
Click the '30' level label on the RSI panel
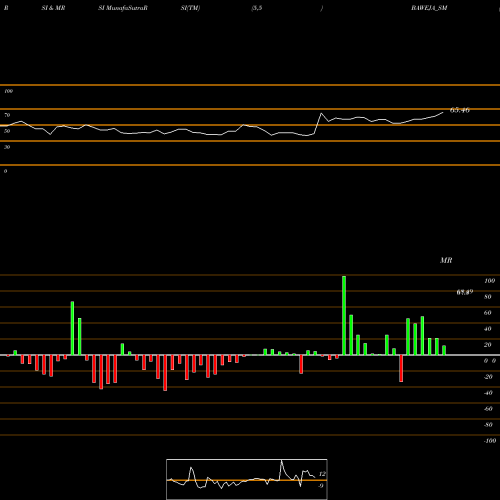[x=7, y=147]
